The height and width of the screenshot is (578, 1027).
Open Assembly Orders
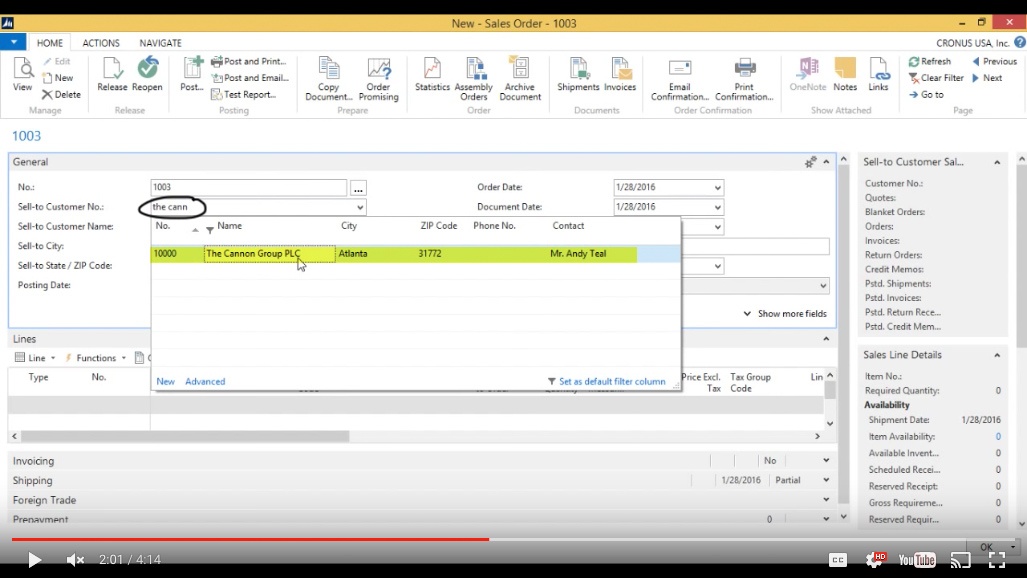click(474, 79)
